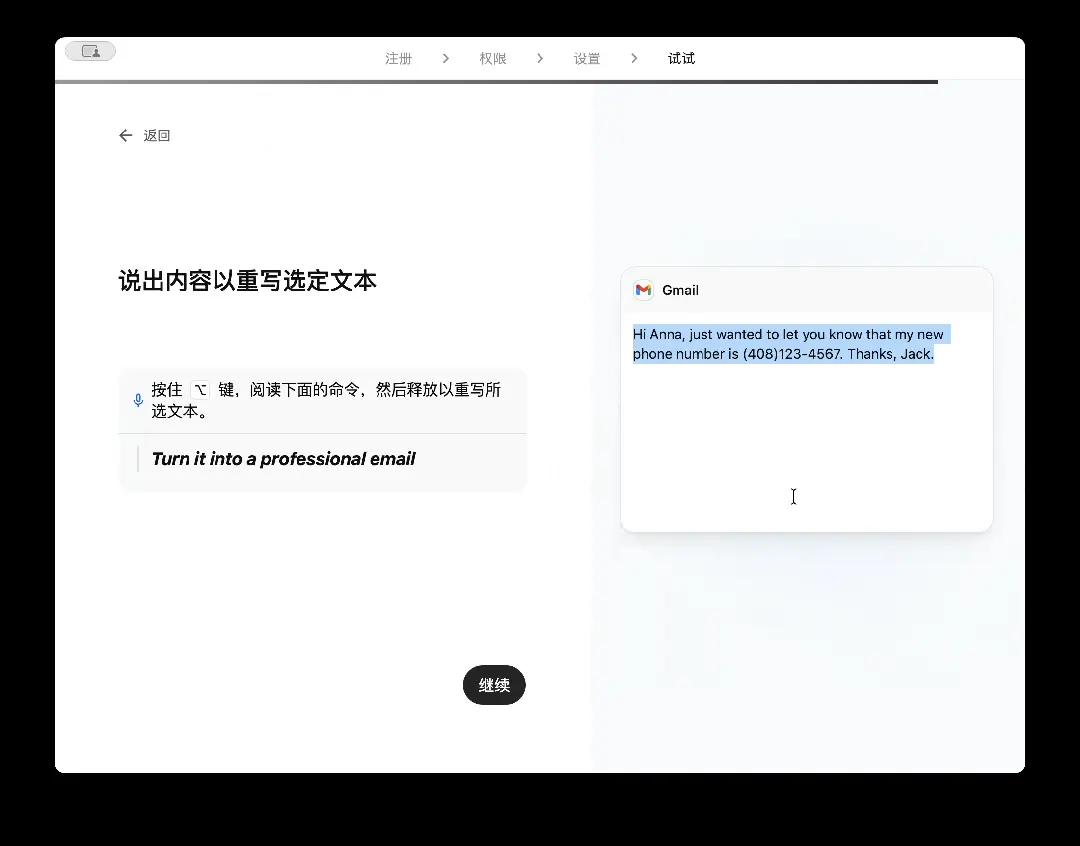Click the chevron between 权限 and 设置
Image resolution: width=1080 pixels, height=846 pixels.
(540, 58)
